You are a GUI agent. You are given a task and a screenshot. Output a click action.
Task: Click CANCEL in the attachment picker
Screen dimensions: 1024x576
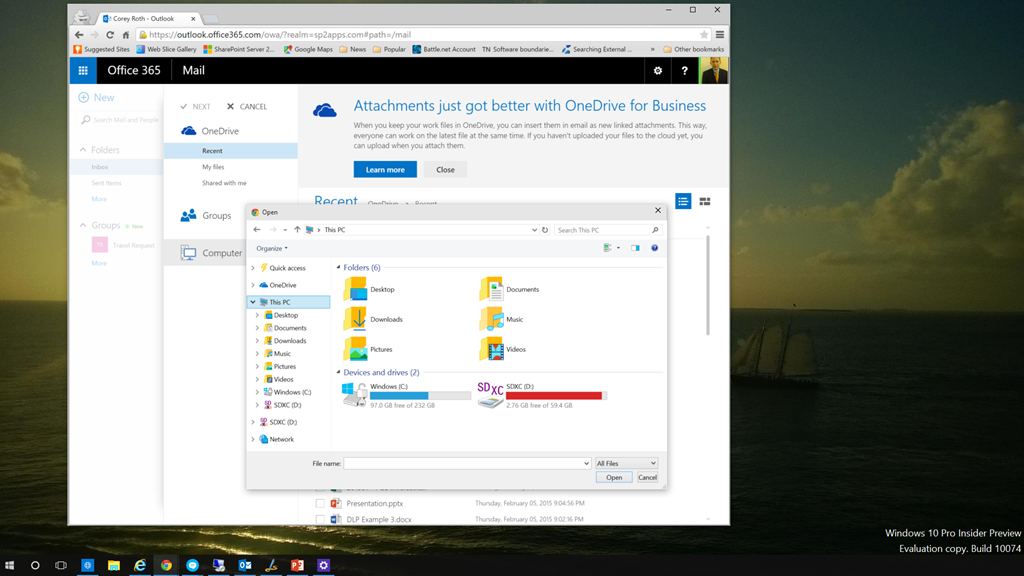pos(247,106)
